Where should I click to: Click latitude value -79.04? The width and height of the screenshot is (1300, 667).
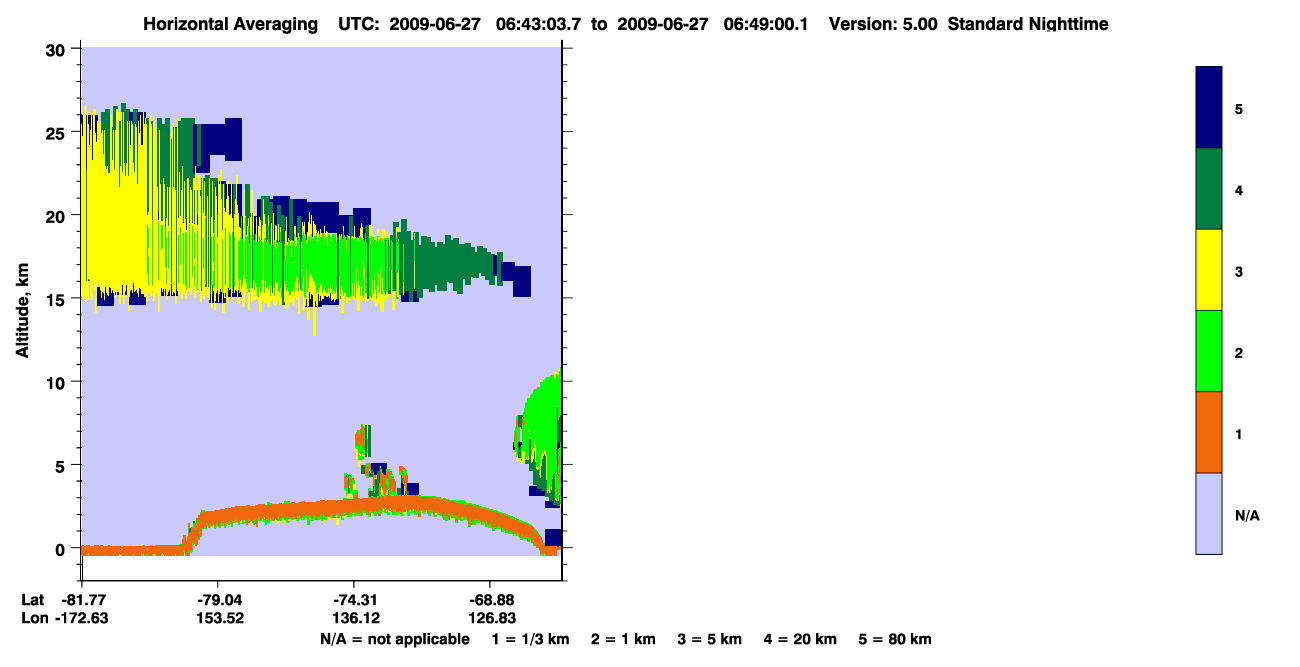pos(220,599)
